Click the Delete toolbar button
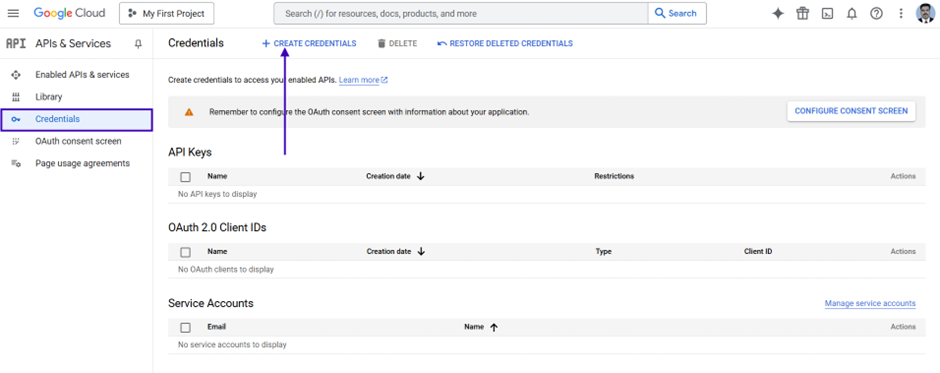The height and width of the screenshot is (373, 940). coord(397,44)
